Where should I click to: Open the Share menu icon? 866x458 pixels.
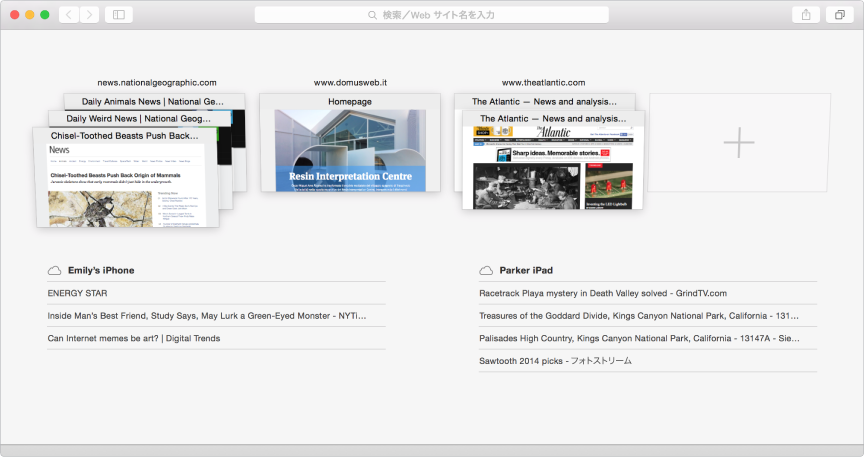806,15
